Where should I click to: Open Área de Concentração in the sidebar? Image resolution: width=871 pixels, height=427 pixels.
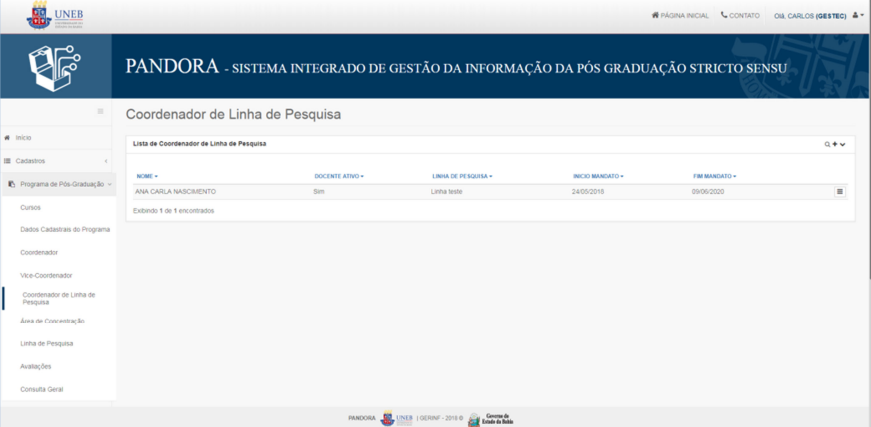(x=52, y=321)
